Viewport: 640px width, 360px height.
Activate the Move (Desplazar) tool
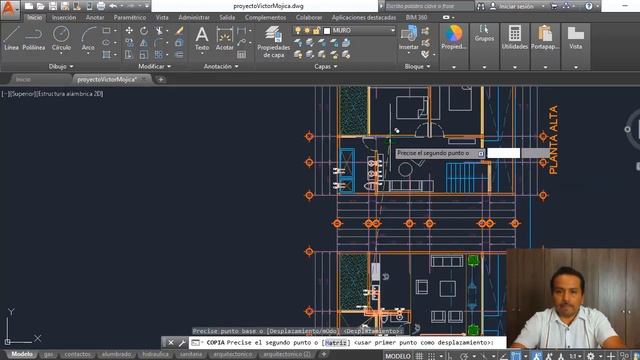(129, 31)
